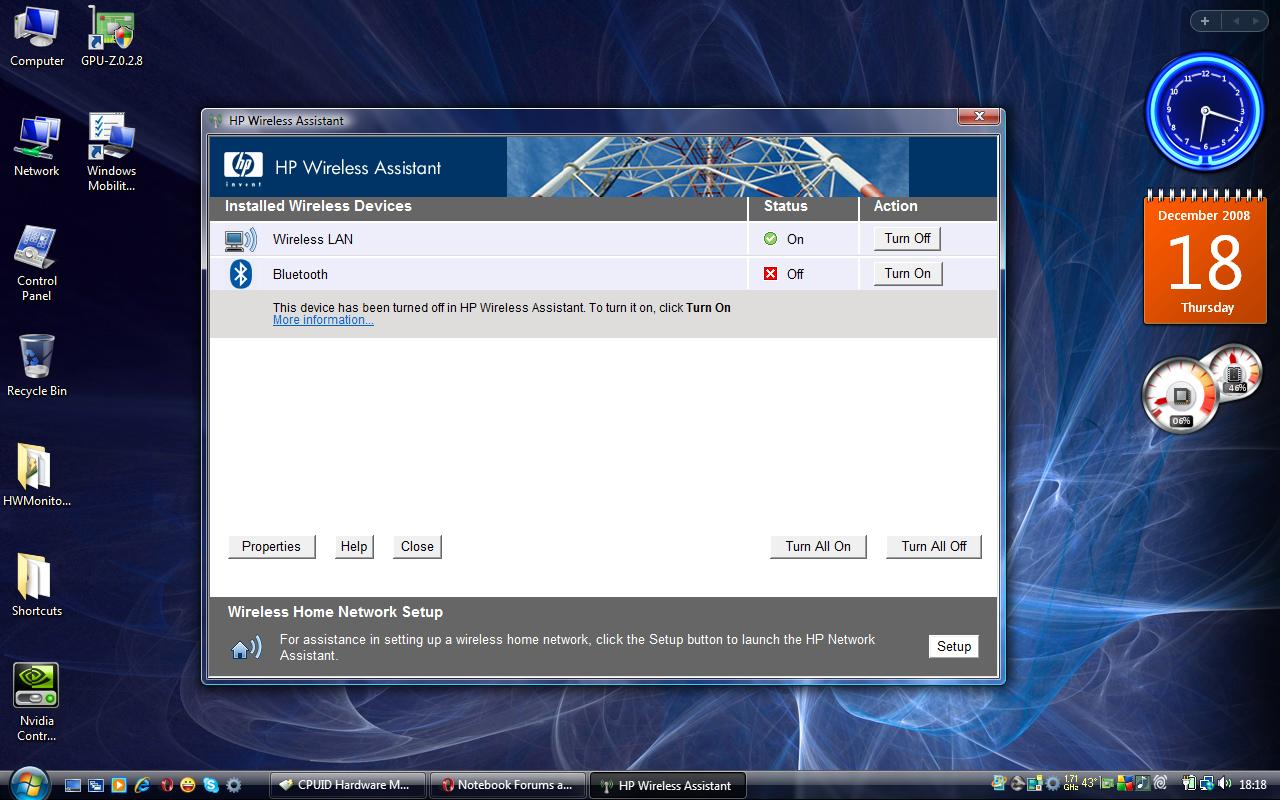Click the HP Wireless Assistant title bar icon
Image resolution: width=1280 pixels, height=800 pixels.
click(x=216, y=121)
